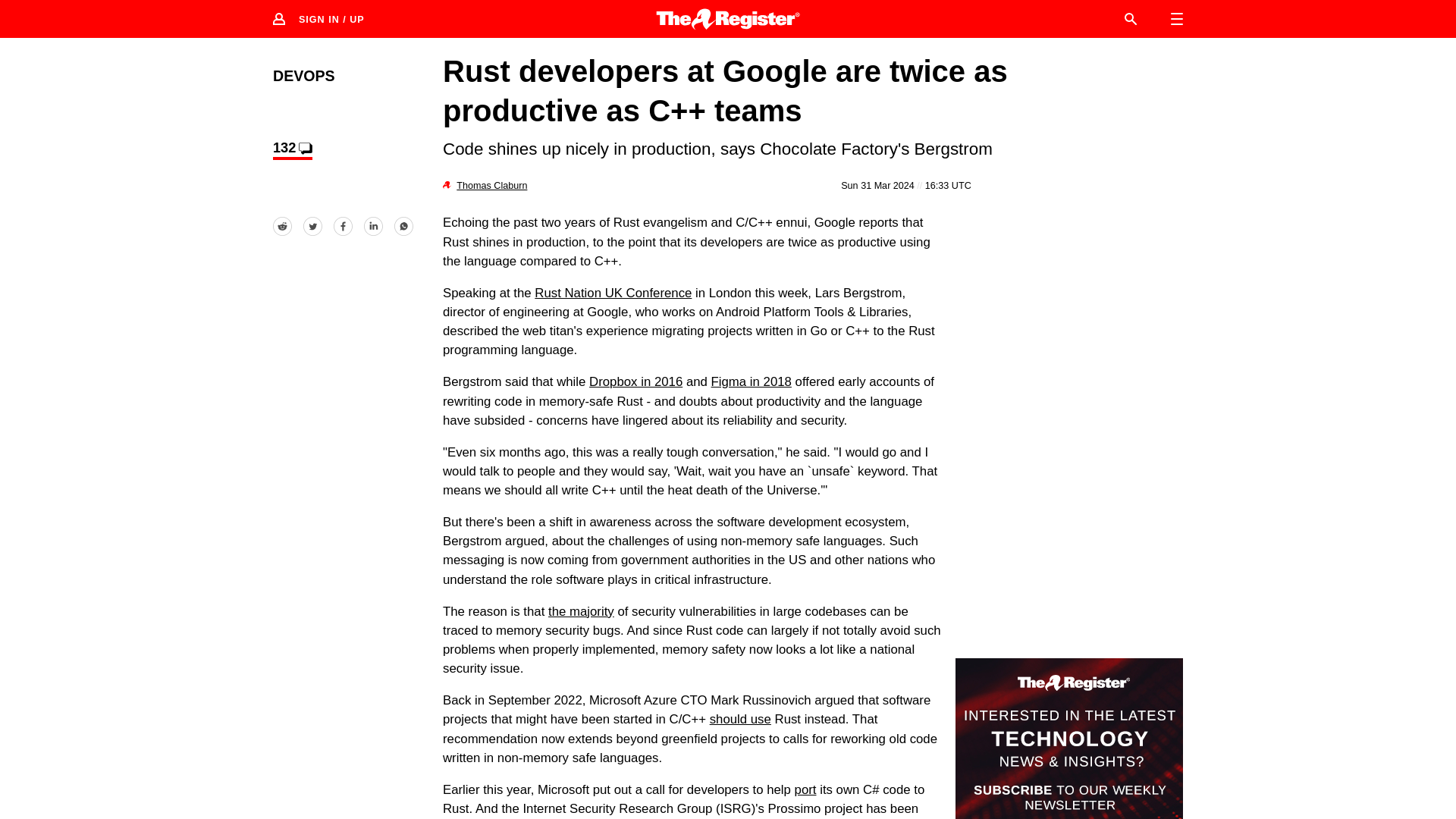The height and width of the screenshot is (819, 1456).
Task: Click the newsletter subscribe banner
Action: click(1069, 739)
